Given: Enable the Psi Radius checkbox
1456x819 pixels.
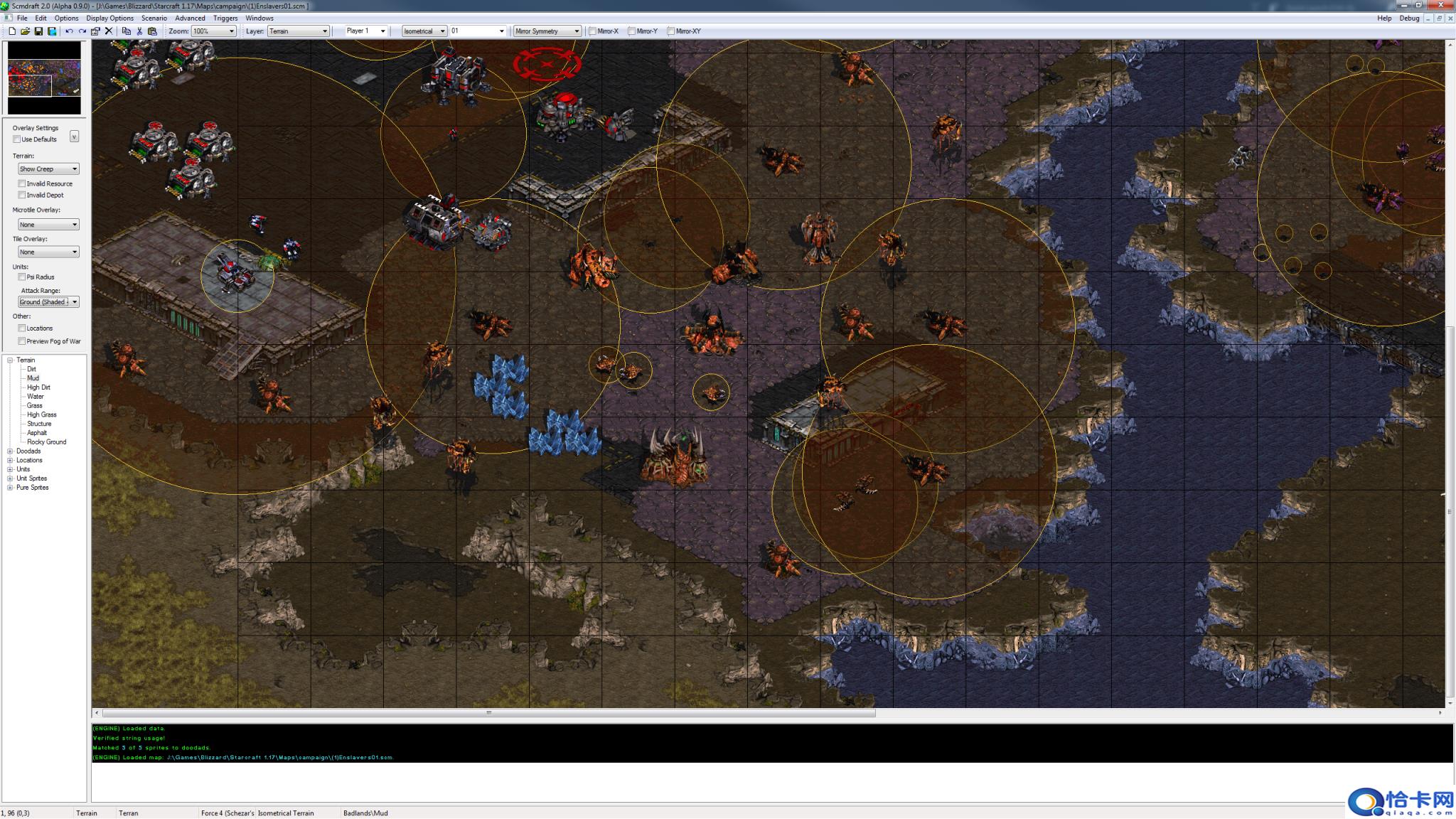Looking at the screenshot, I should tap(22, 277).
